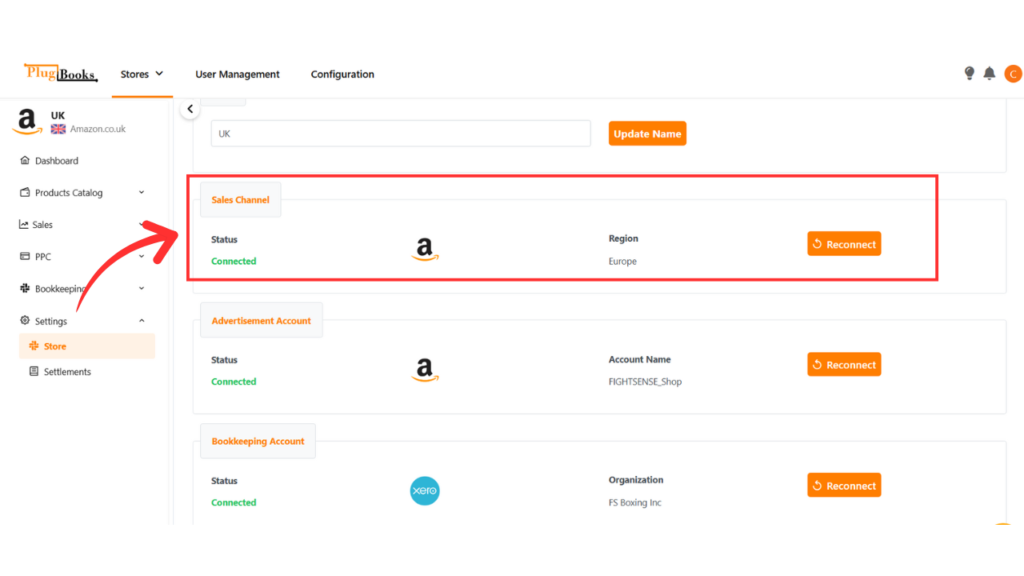This screenshot has width=1024, height=576.
Task: Open the lightbulb tips icon
Action: pyautogui.click(x=969, y=74)
